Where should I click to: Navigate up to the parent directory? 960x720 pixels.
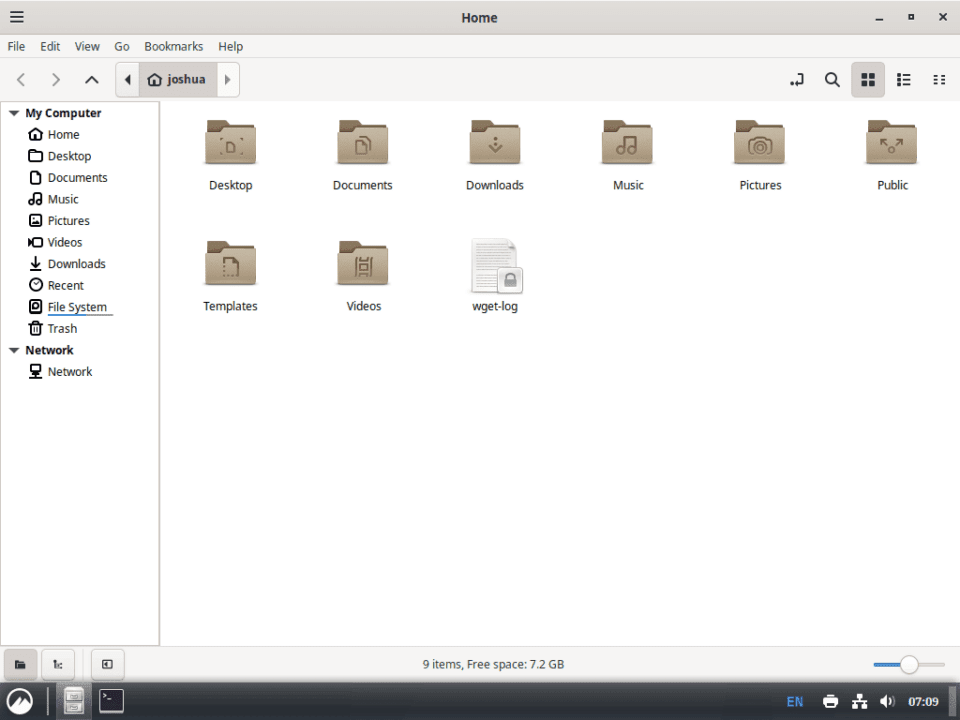point(91,79)
